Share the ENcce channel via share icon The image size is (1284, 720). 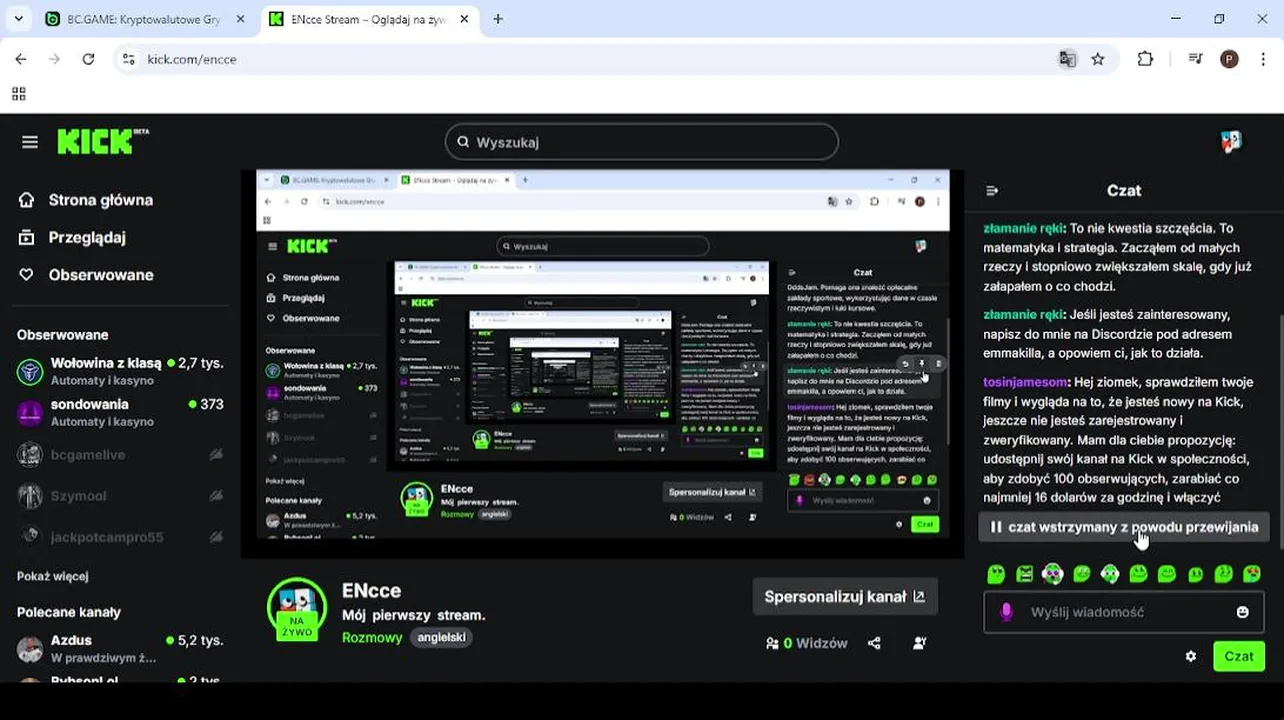pos(874,643)
